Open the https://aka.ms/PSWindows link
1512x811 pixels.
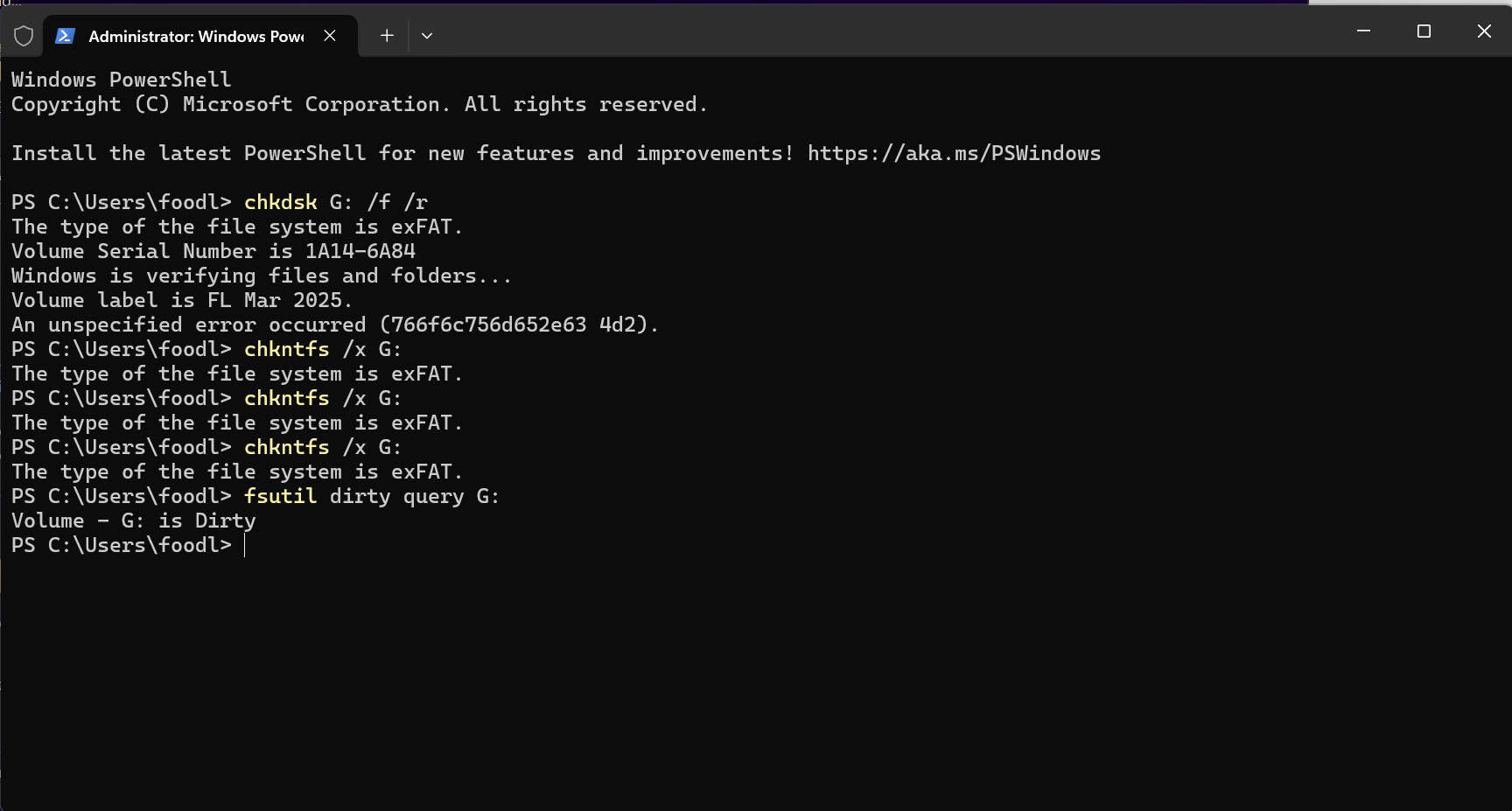954,154
